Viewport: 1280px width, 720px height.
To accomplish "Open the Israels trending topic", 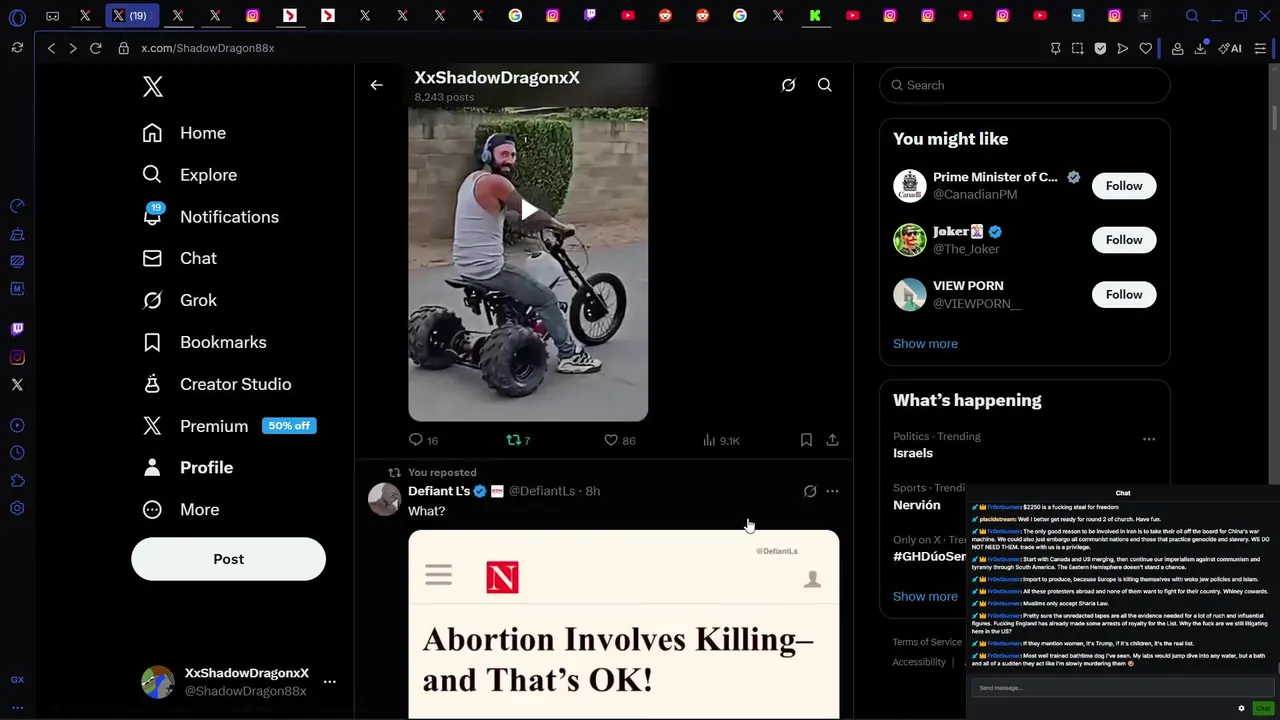I will 913,453.
